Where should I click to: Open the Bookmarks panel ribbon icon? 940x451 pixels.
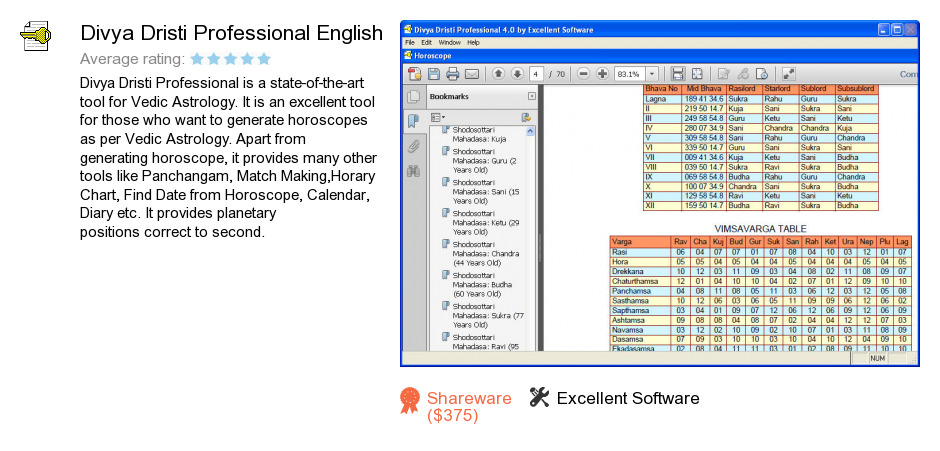click(x=413, y=121)
